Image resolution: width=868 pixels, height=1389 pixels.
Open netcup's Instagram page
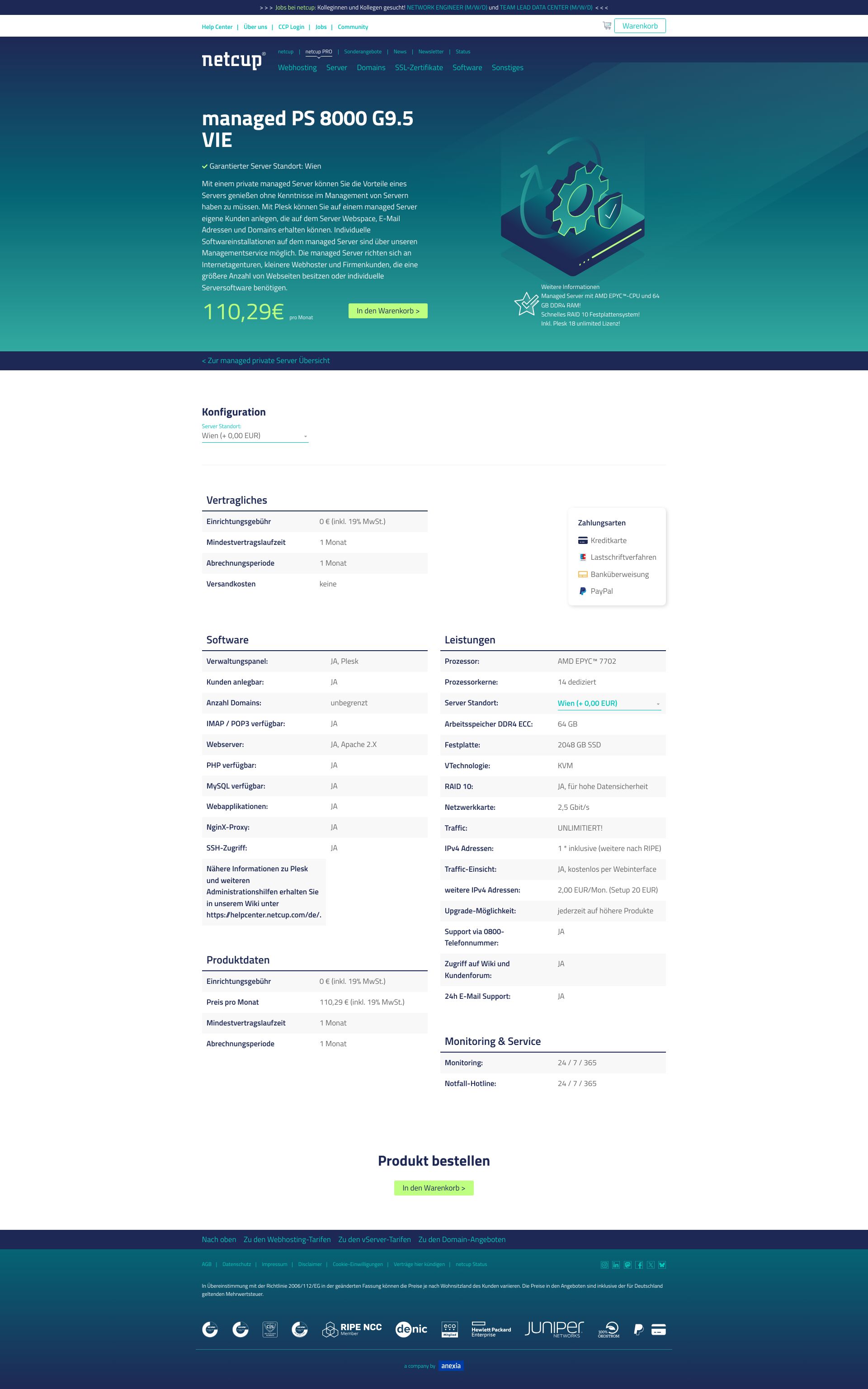click(604, 1265)
